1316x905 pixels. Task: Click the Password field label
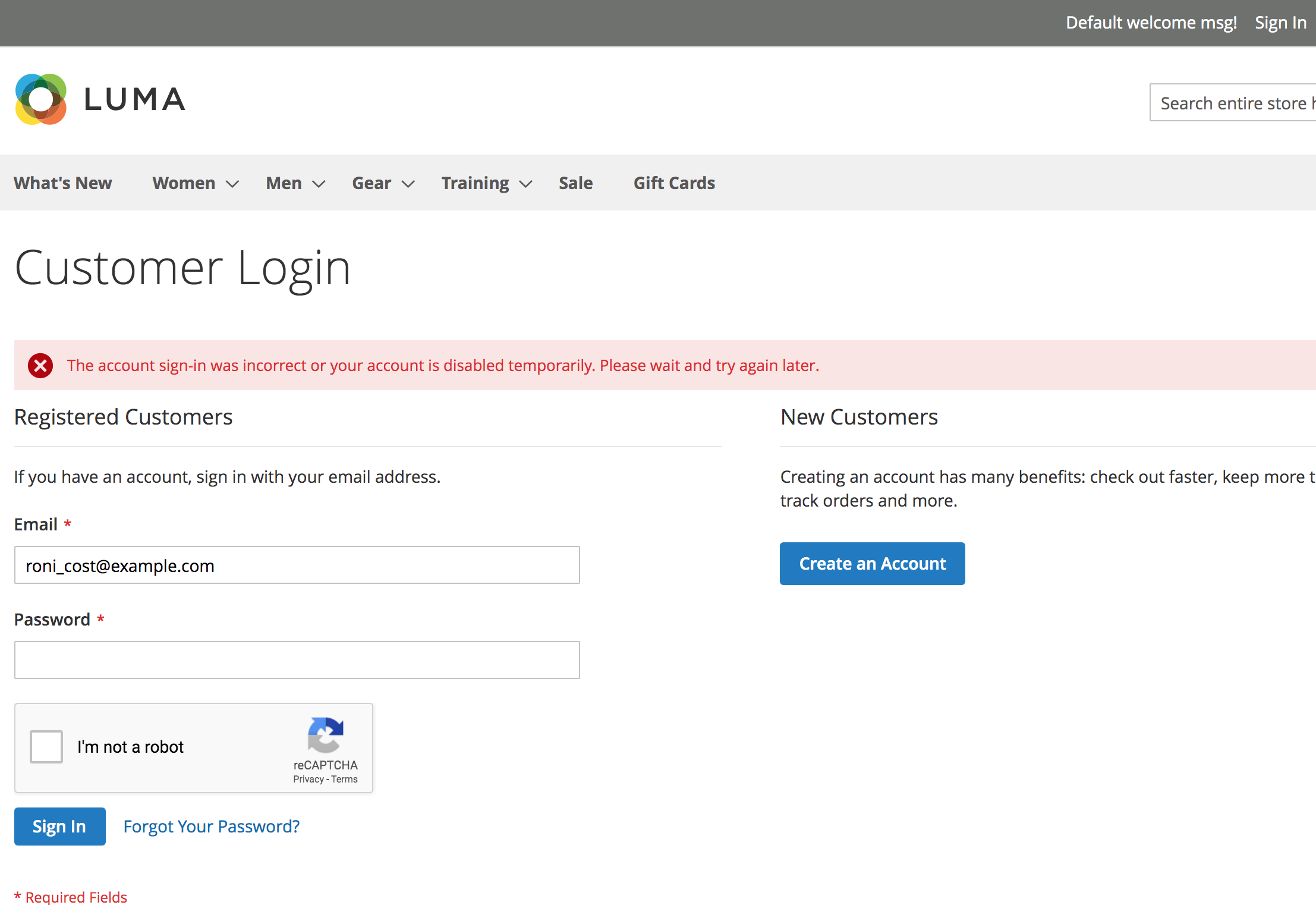(x=52, y=620)
